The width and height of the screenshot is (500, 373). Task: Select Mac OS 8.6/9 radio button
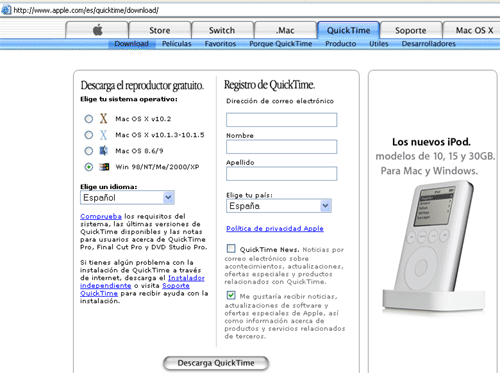point(89,151)
